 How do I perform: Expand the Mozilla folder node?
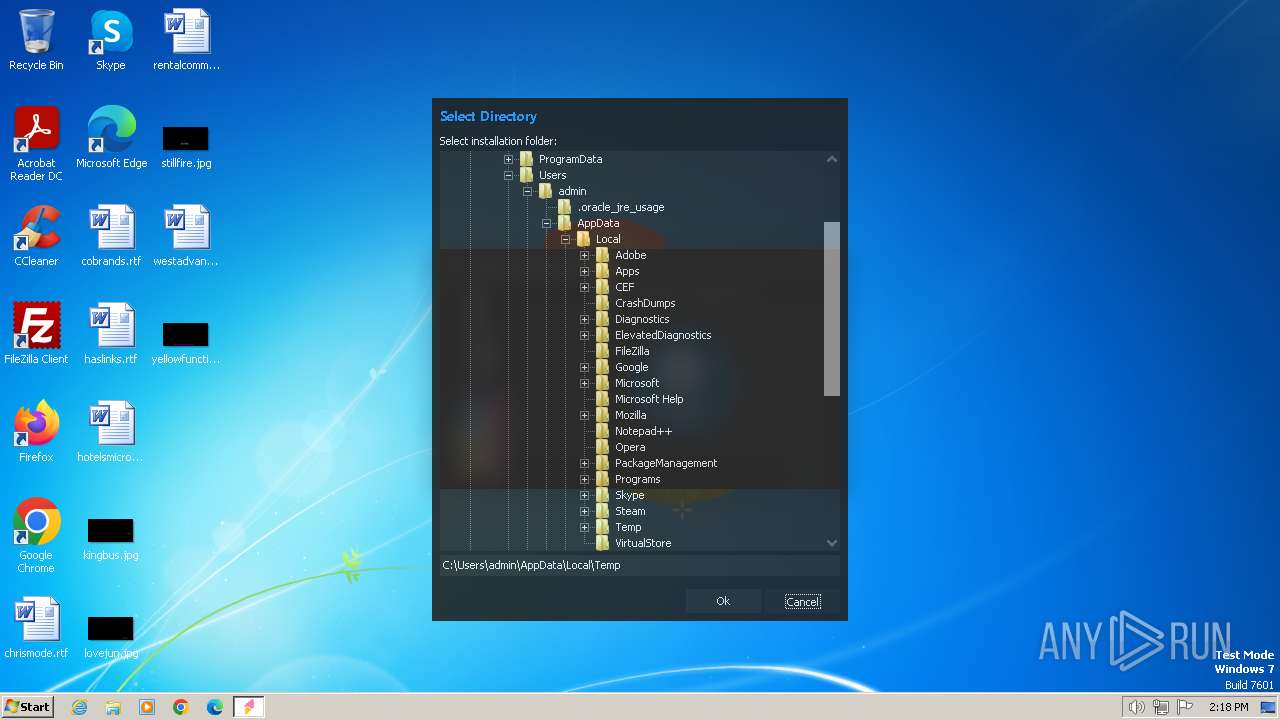(x=584, y=415)
